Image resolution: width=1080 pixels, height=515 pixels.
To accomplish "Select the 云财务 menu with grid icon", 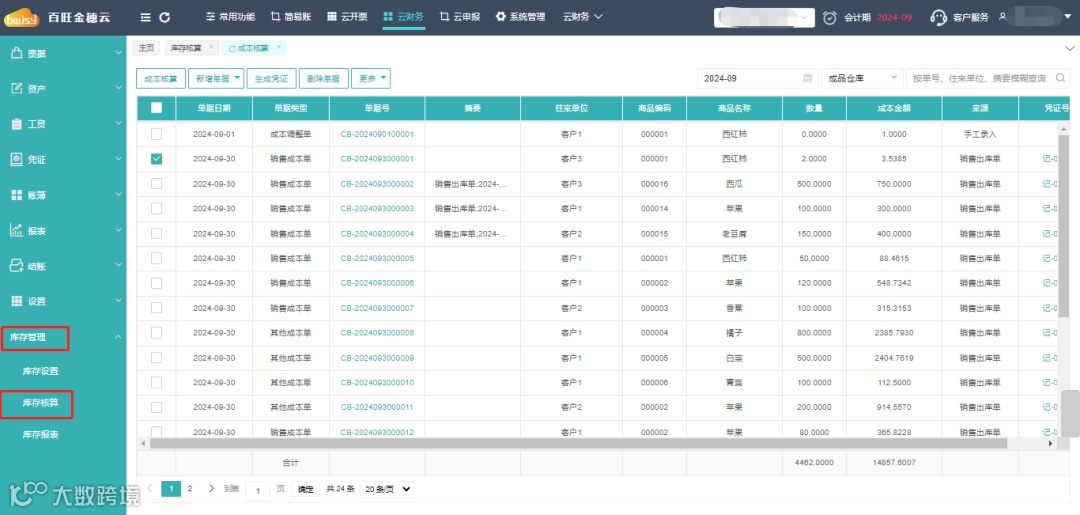I will 404,17.
